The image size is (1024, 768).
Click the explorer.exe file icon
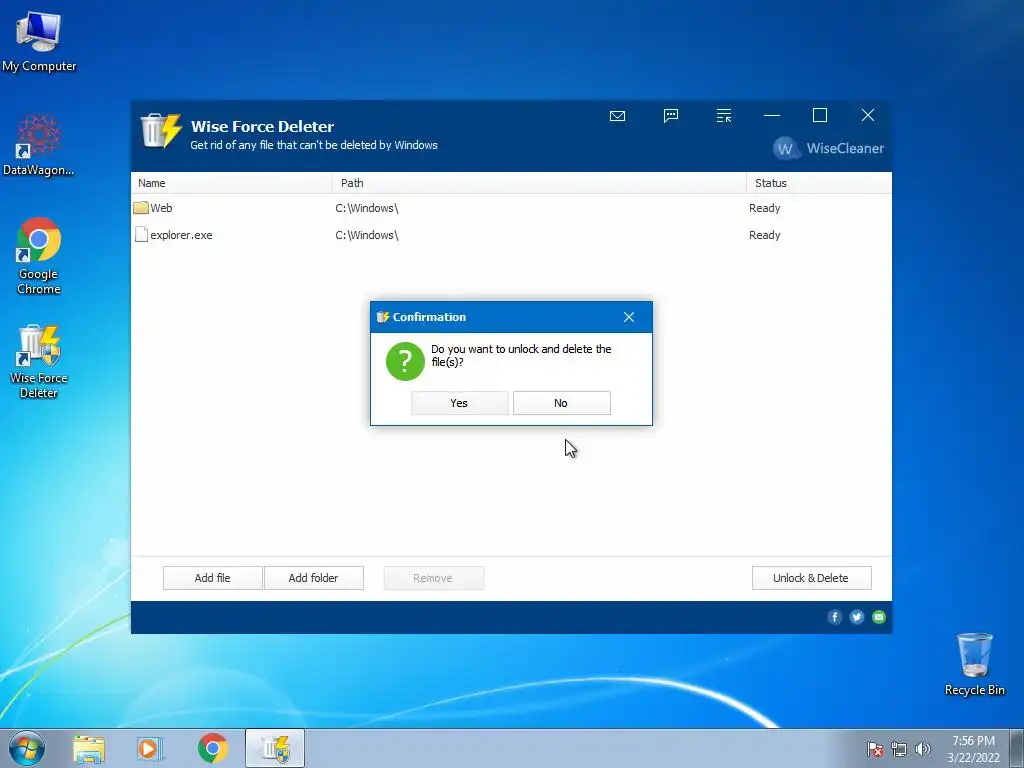(x=141, y=234)
